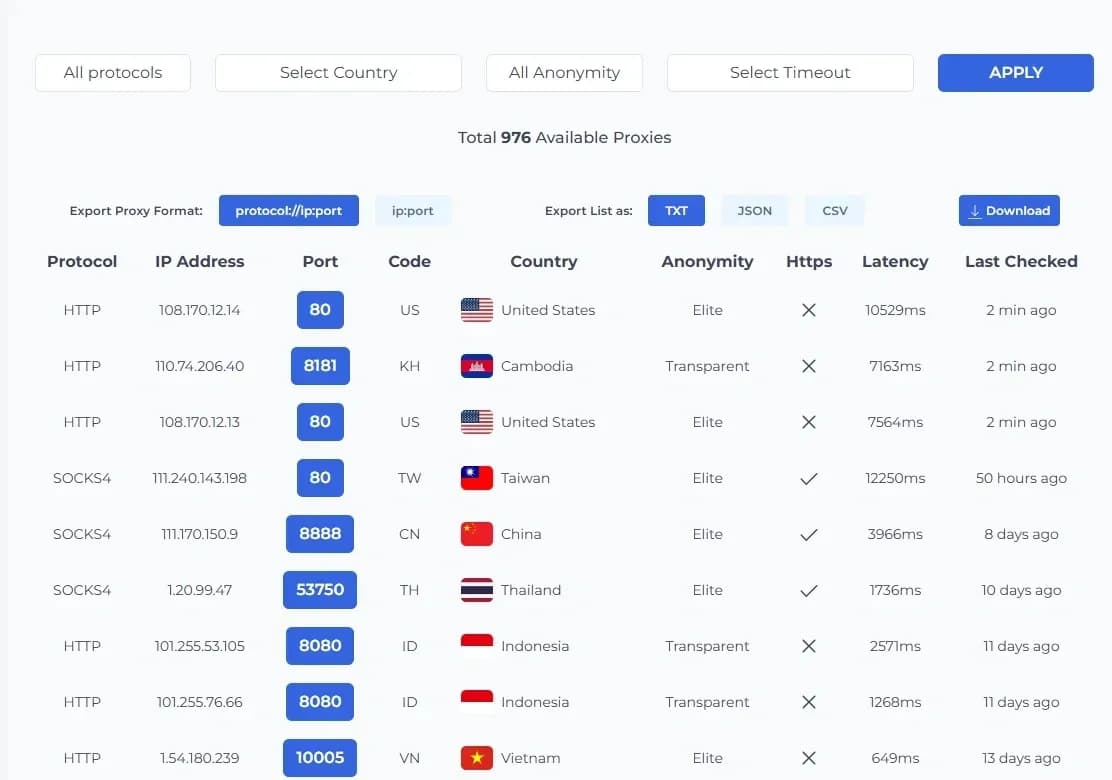Click the Thailand flag icon
The width and height of the screenshot is (1112, 780).
point(476,590)
